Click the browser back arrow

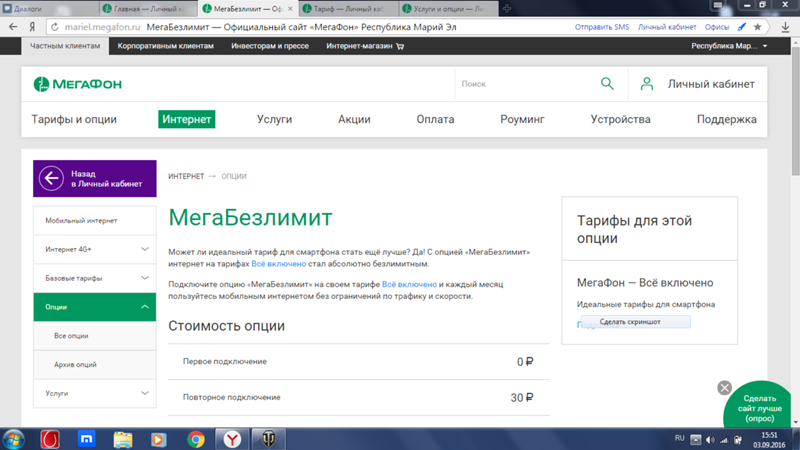[x=13, y=27]
